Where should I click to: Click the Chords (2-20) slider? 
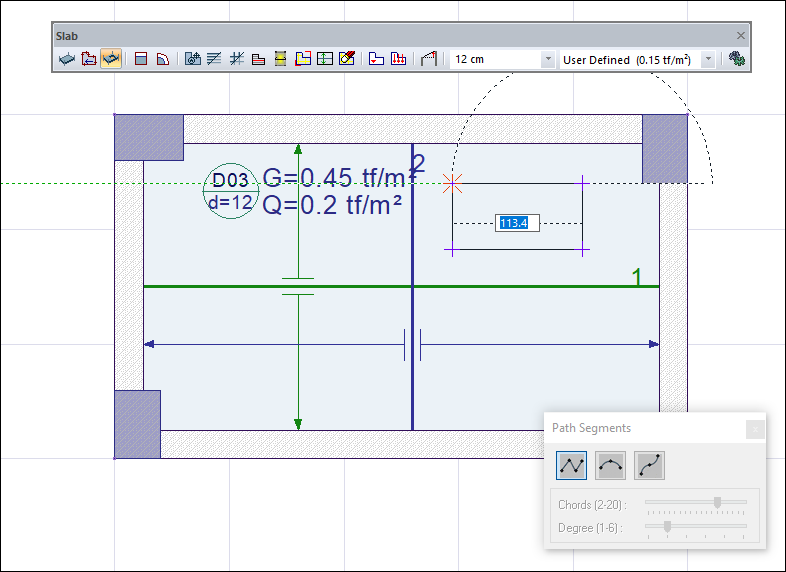coord(696,502)
